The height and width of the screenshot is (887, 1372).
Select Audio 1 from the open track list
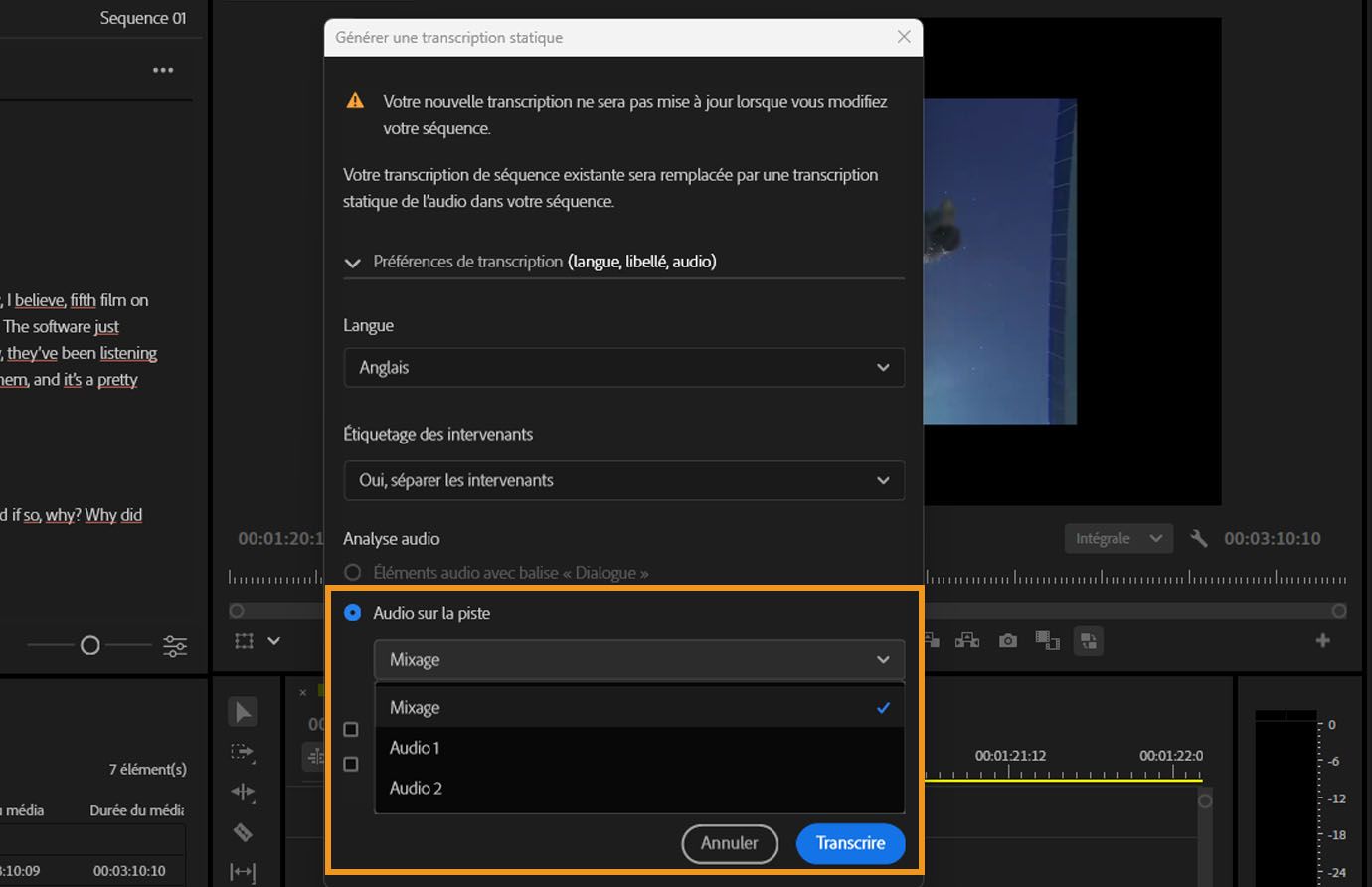coord(415,747)
